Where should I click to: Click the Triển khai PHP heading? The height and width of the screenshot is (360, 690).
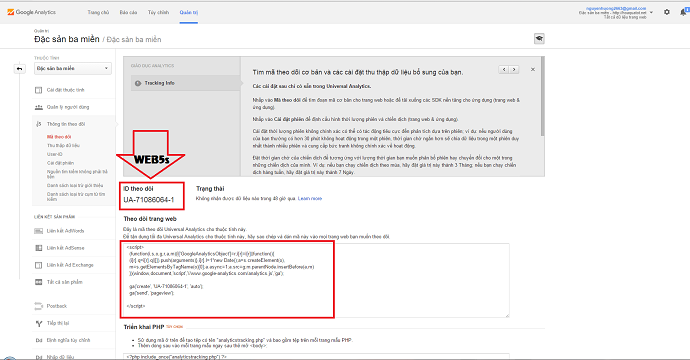click(144, 327)
